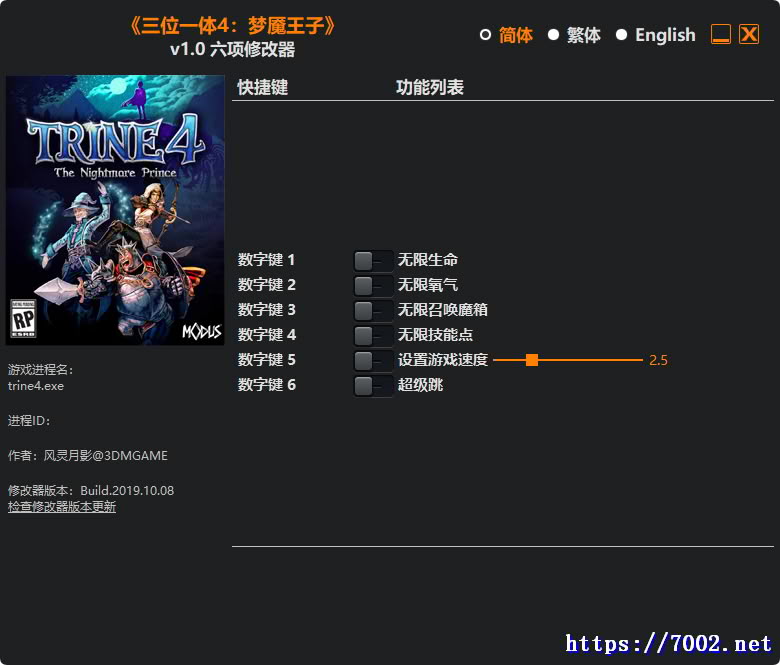
Task: Click the 无限生命 feature label
Action: (x=428, y=260)
